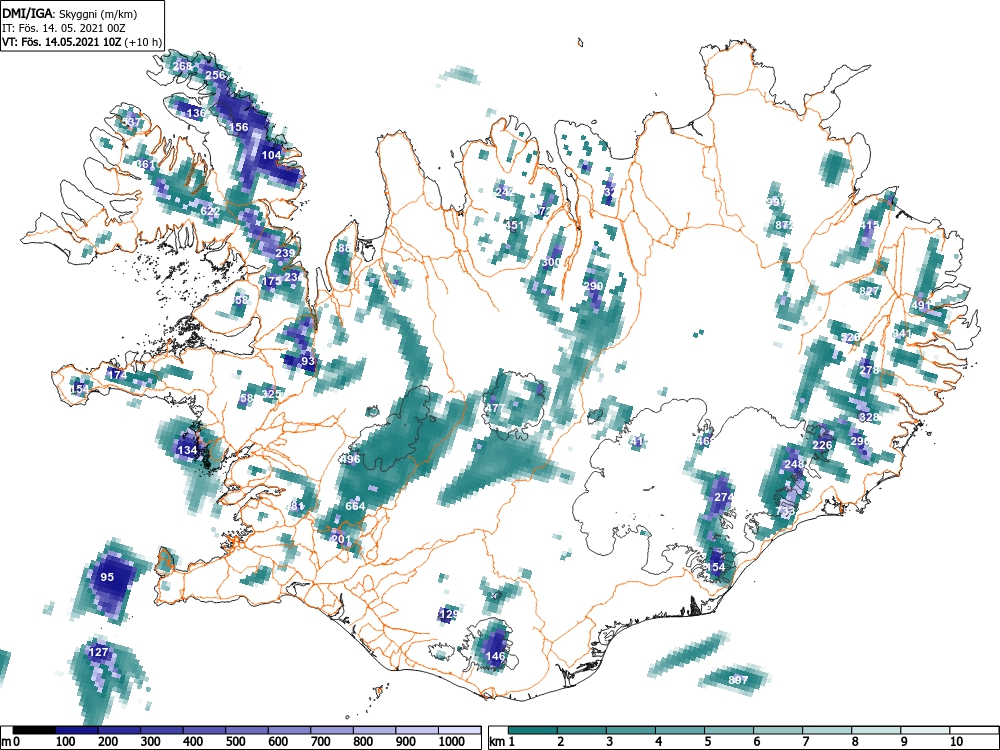
Task: Click the '146' value on the southern glacier
Action: 496,656
